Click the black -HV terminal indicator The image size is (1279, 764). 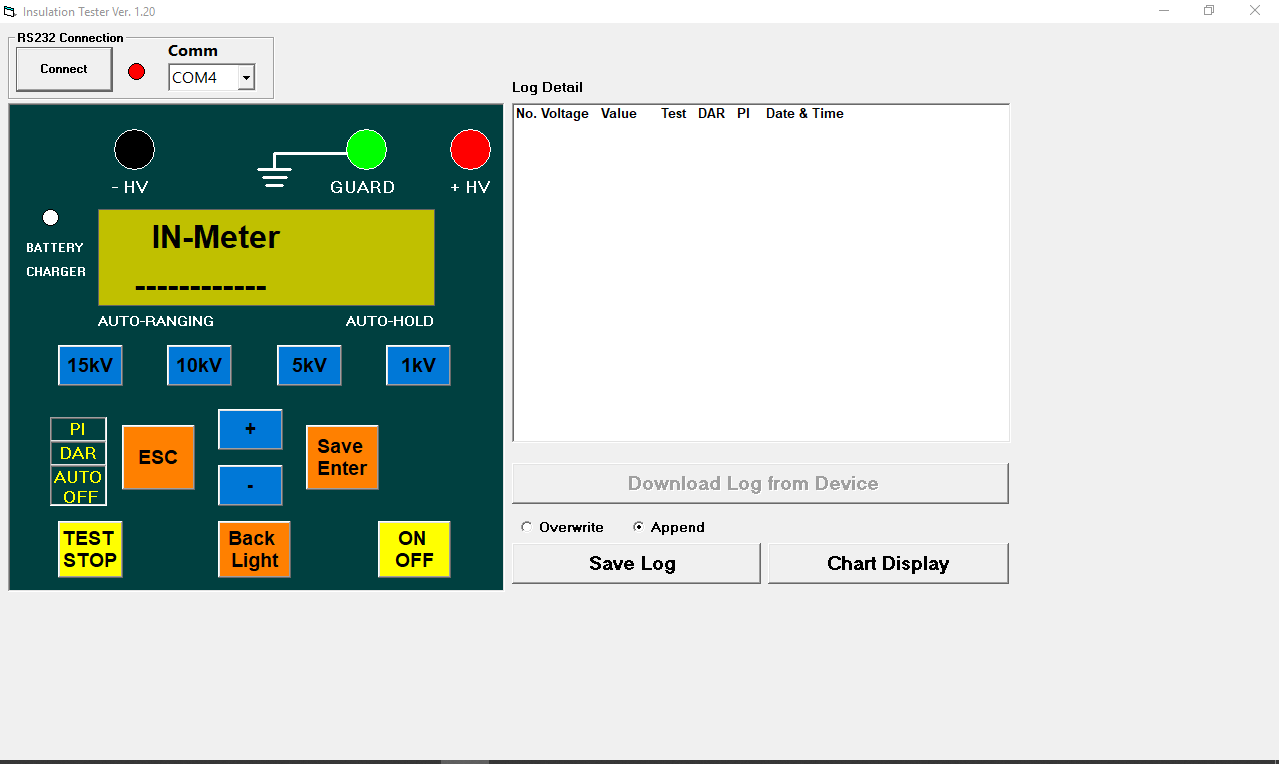pyautogui.click(x=134, y=150)
